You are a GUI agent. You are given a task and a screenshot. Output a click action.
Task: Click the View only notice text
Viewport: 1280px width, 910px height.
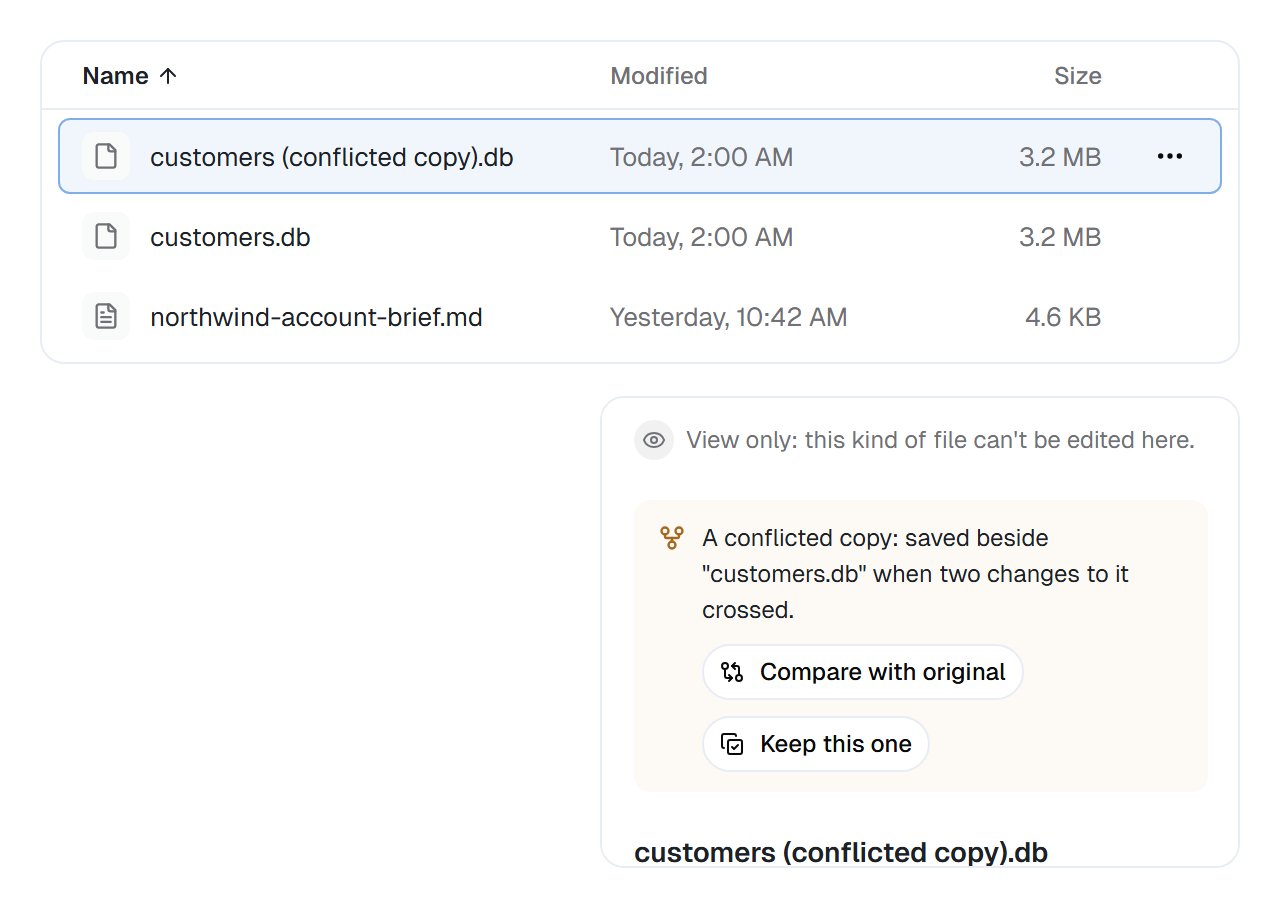click(x=940, y=440)
